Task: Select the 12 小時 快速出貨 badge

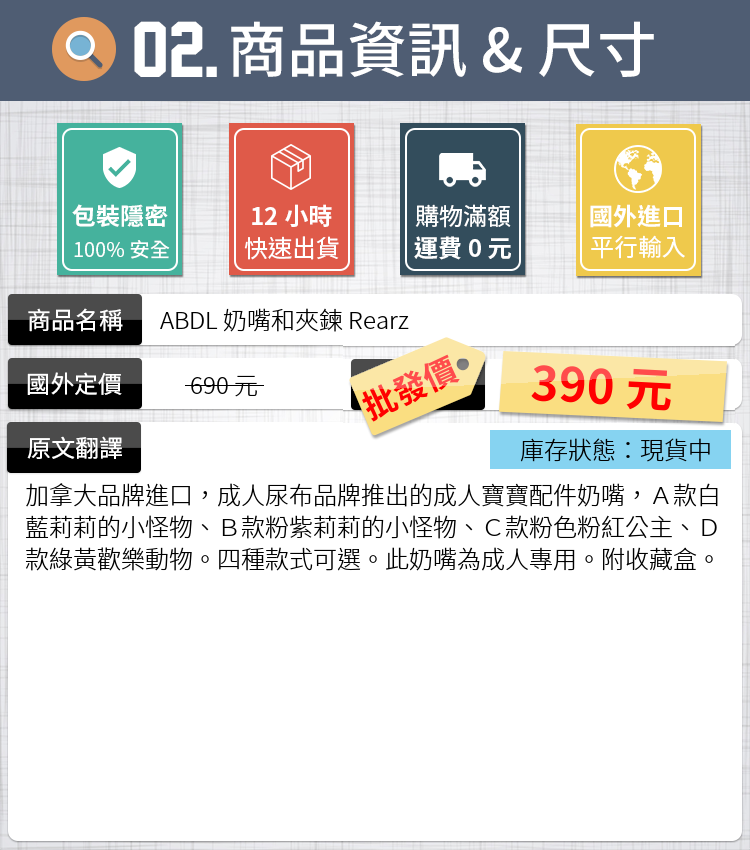Action: click(292, 199)
